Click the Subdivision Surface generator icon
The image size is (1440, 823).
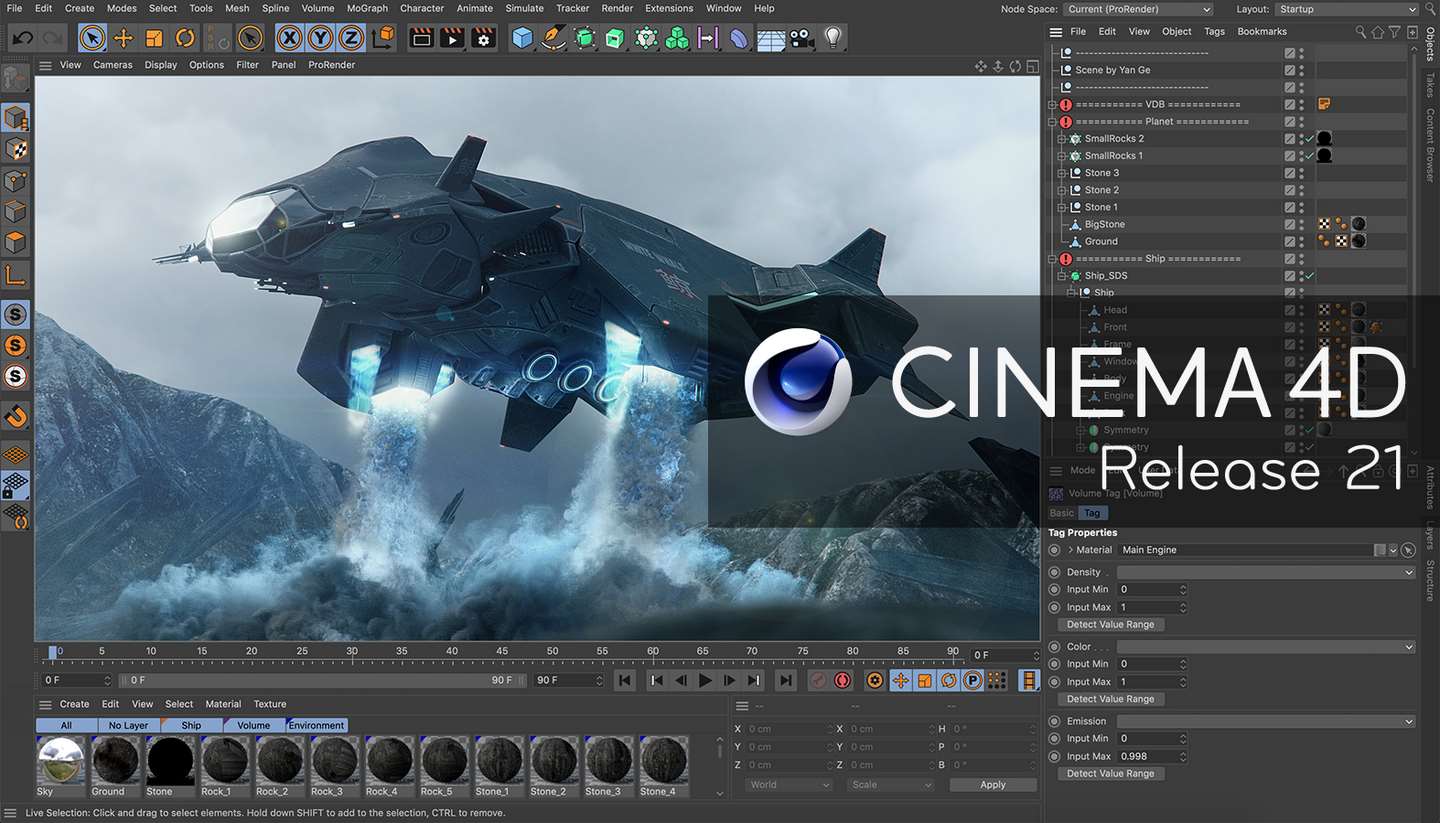pos(585,39)
